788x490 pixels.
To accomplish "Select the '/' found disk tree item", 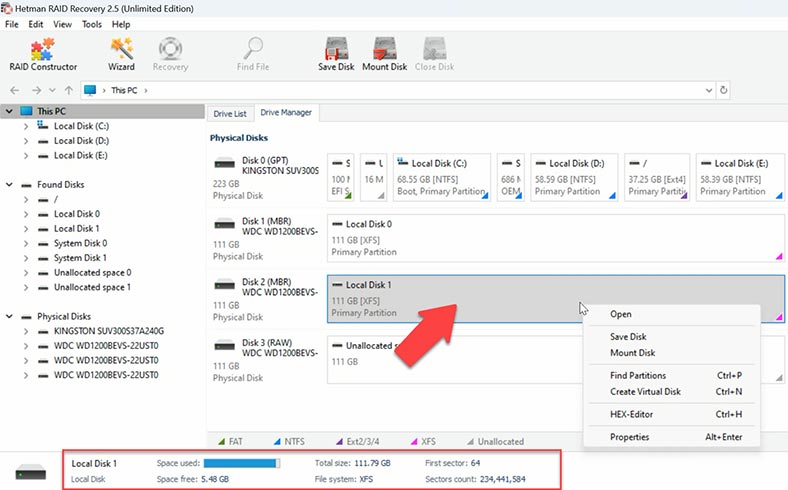I will (56, 200).
